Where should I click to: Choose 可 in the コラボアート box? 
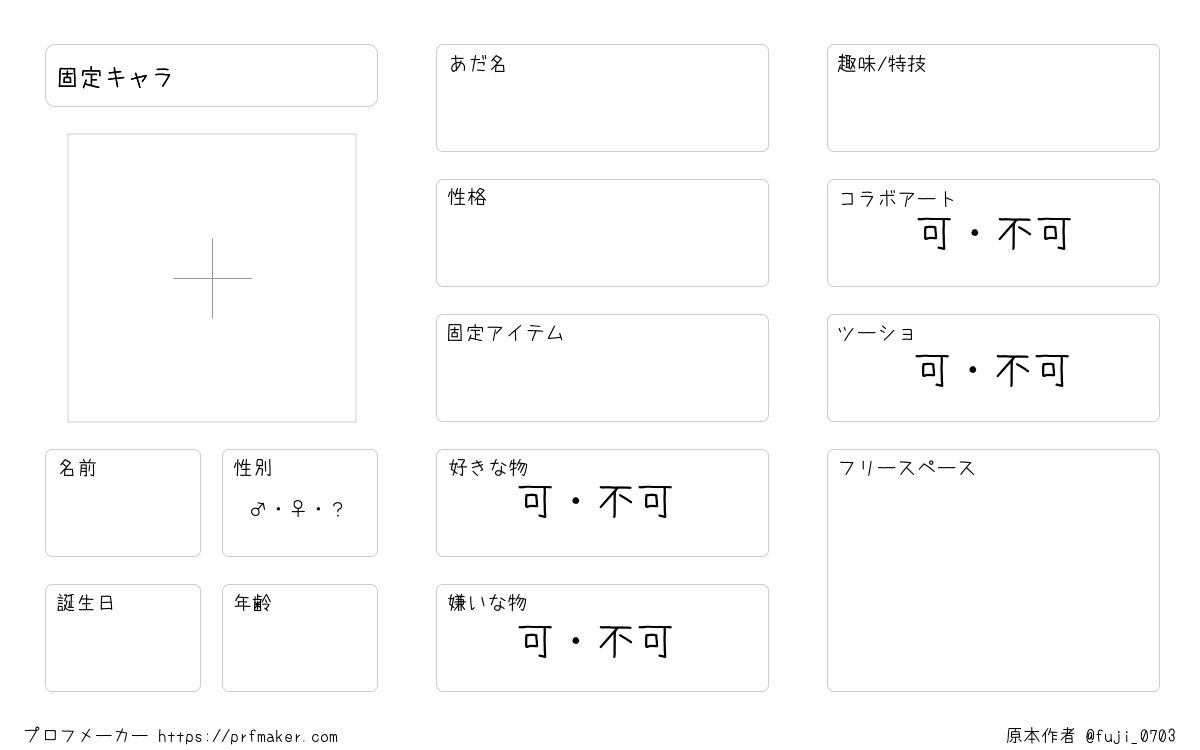click(x=936, y=234)
